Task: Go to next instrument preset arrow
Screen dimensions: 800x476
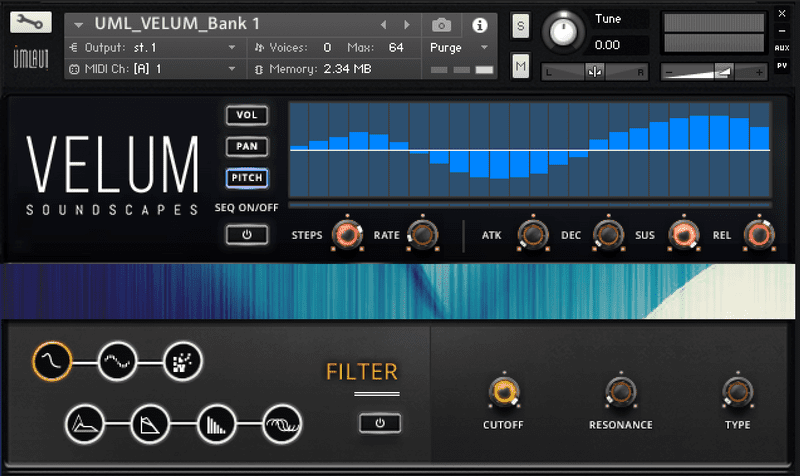Action: pos(407,24)
